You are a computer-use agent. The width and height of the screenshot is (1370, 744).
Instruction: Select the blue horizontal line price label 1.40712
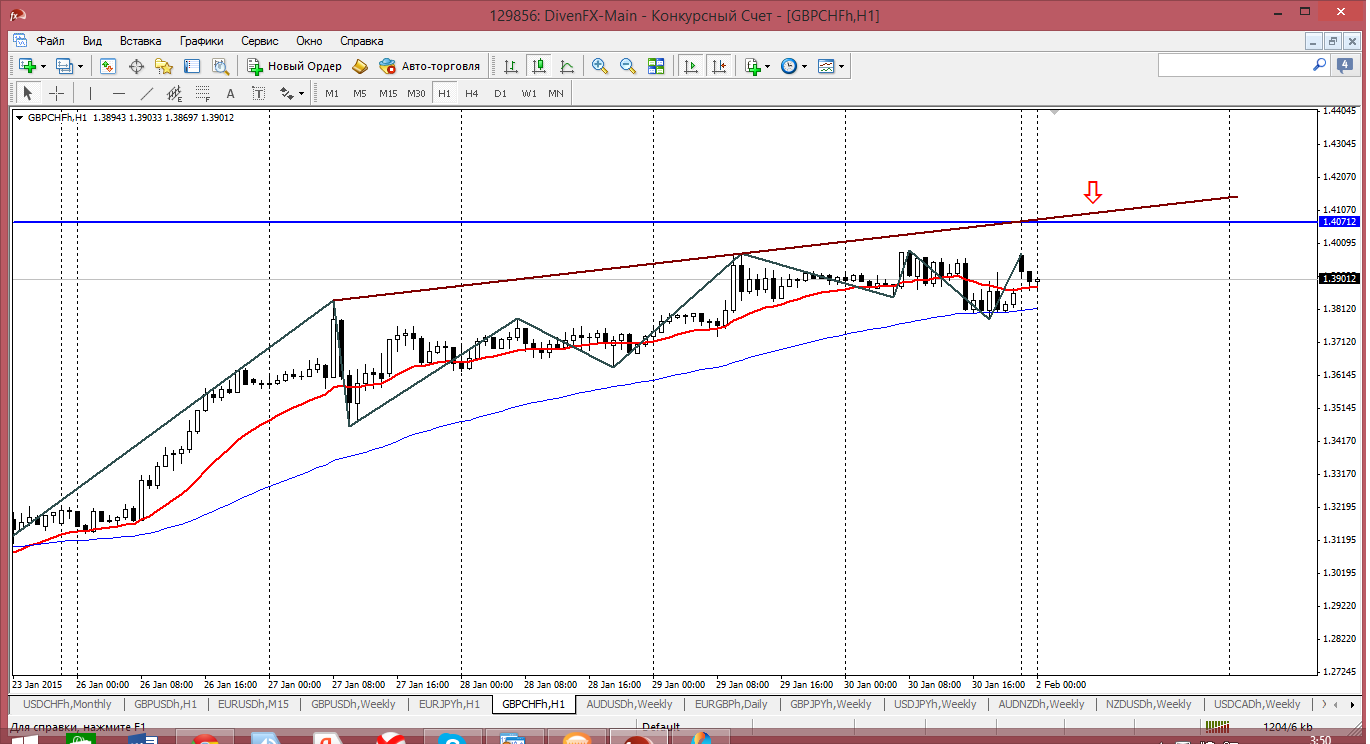[1338, 222]
